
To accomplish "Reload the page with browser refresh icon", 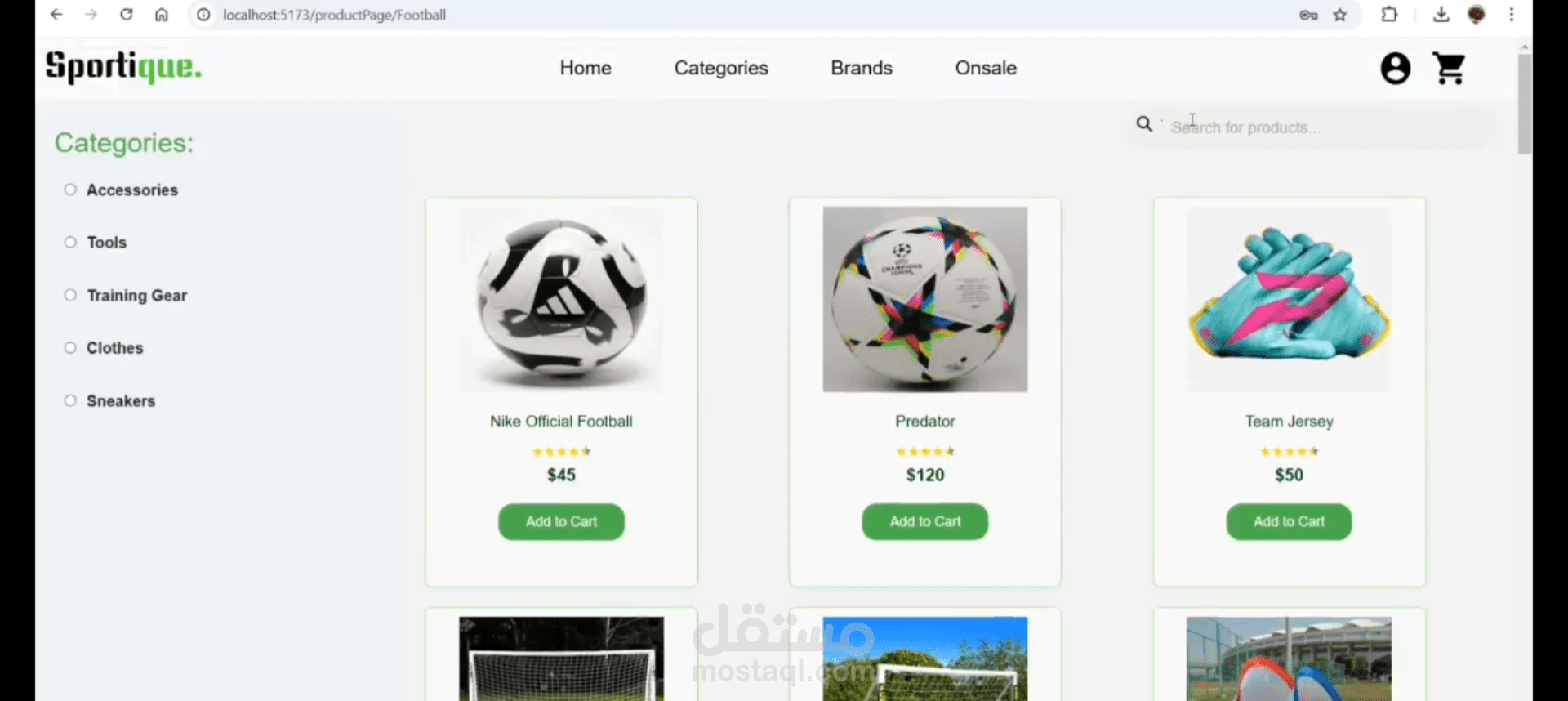I will click(x=127, y=15).
